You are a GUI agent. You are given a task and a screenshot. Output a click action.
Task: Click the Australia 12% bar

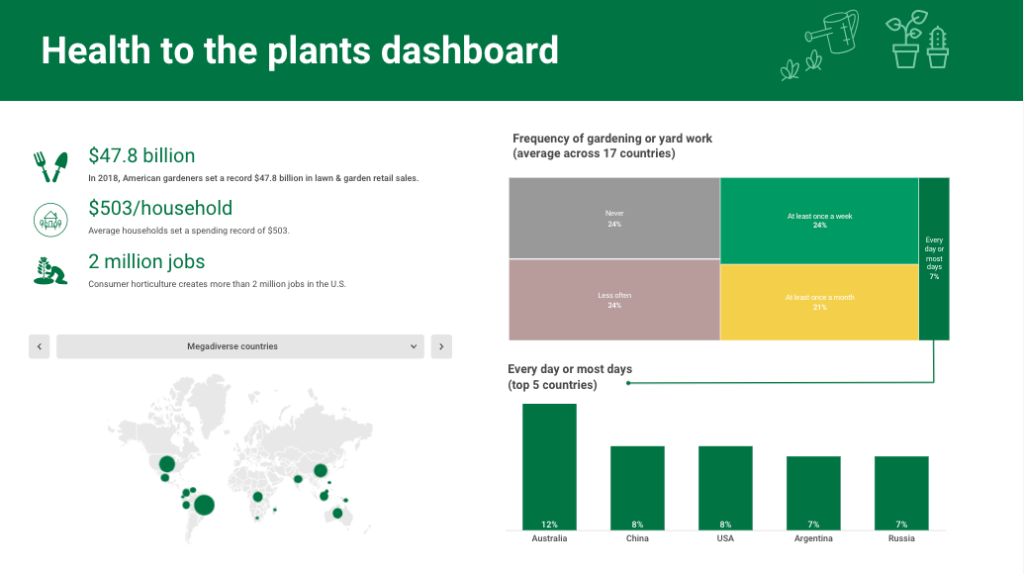tap(549, 467)
